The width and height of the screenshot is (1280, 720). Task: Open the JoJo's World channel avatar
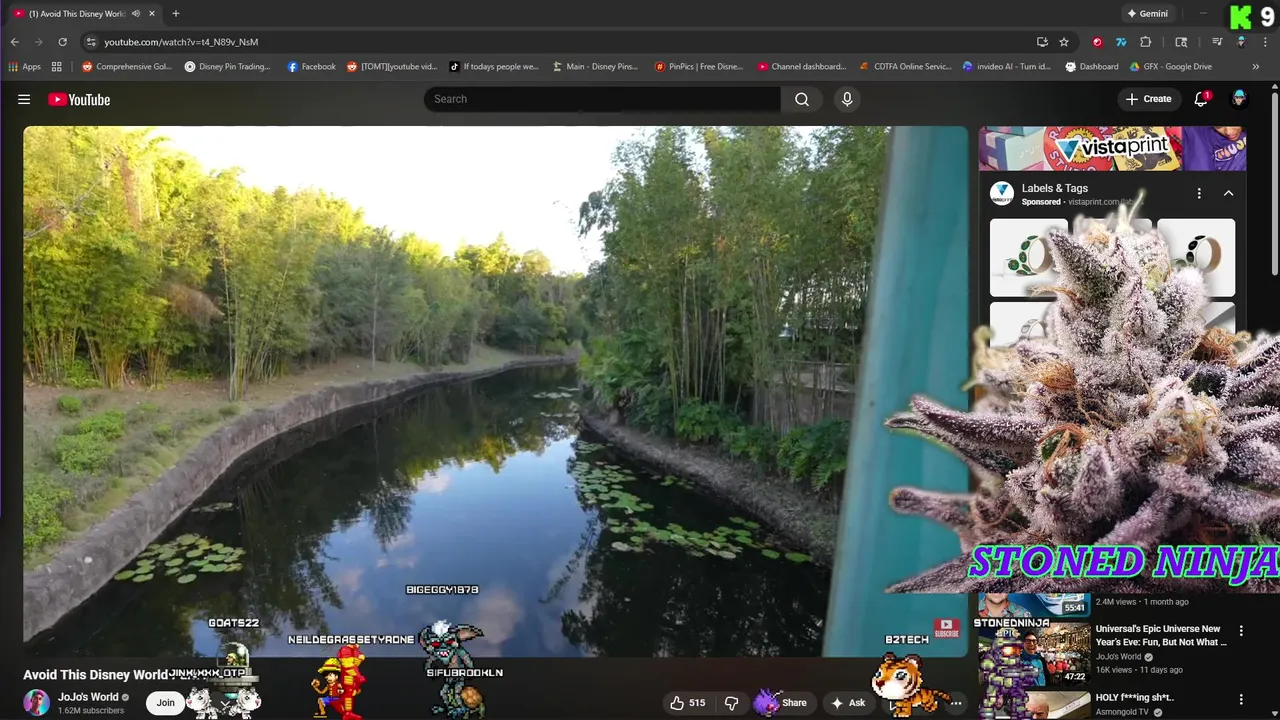37,703
